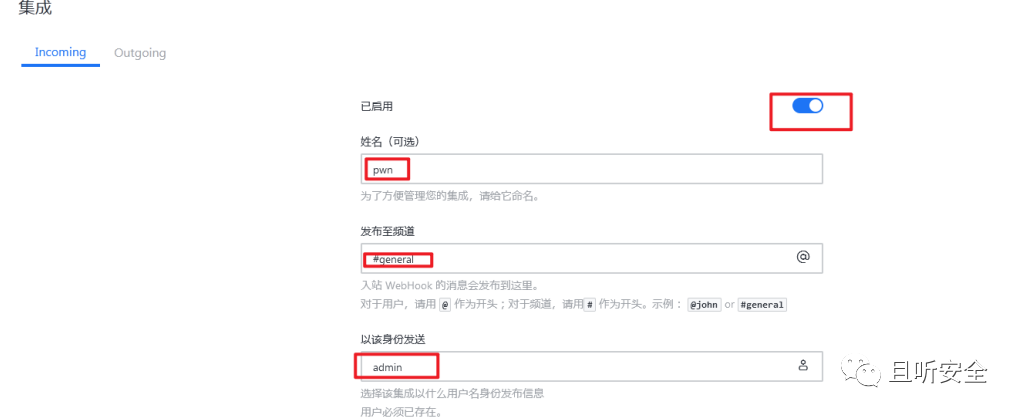This screenshot has height=417, width=1021.
Task: Click the #general example code tag
Action: click(762, 304)
